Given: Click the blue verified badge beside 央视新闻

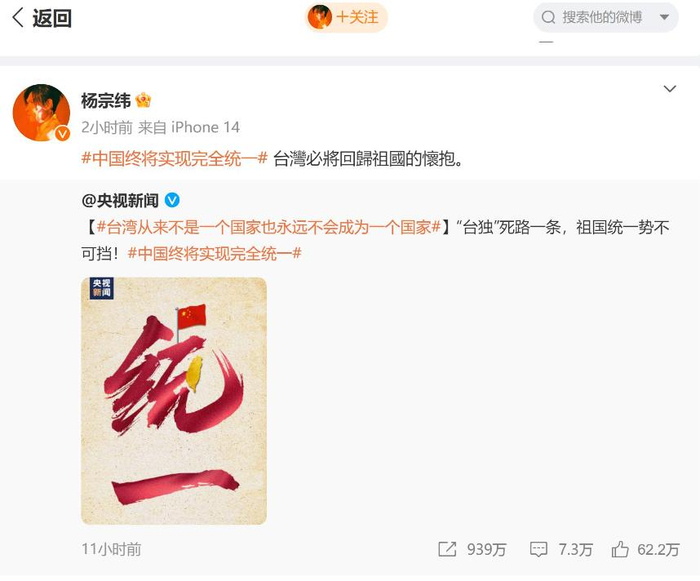Looking at the screenshot, I should [x=172, y=200].
